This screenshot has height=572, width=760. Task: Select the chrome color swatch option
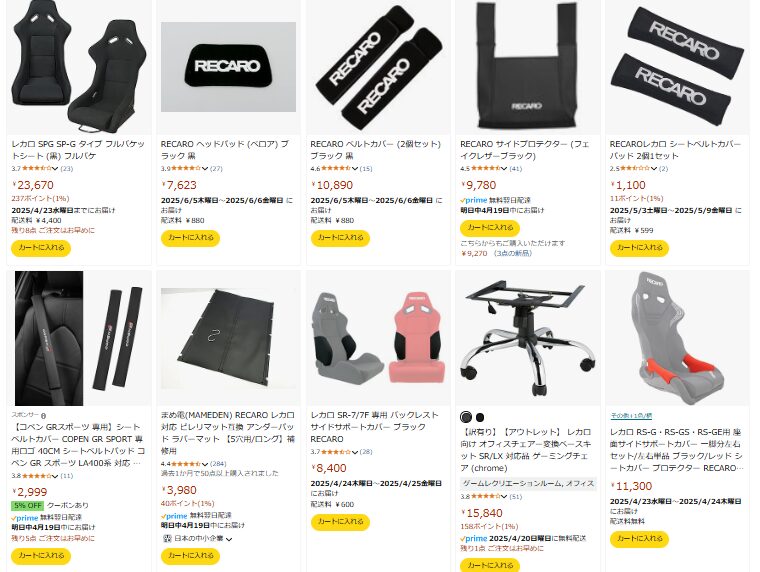click(466, 417)
